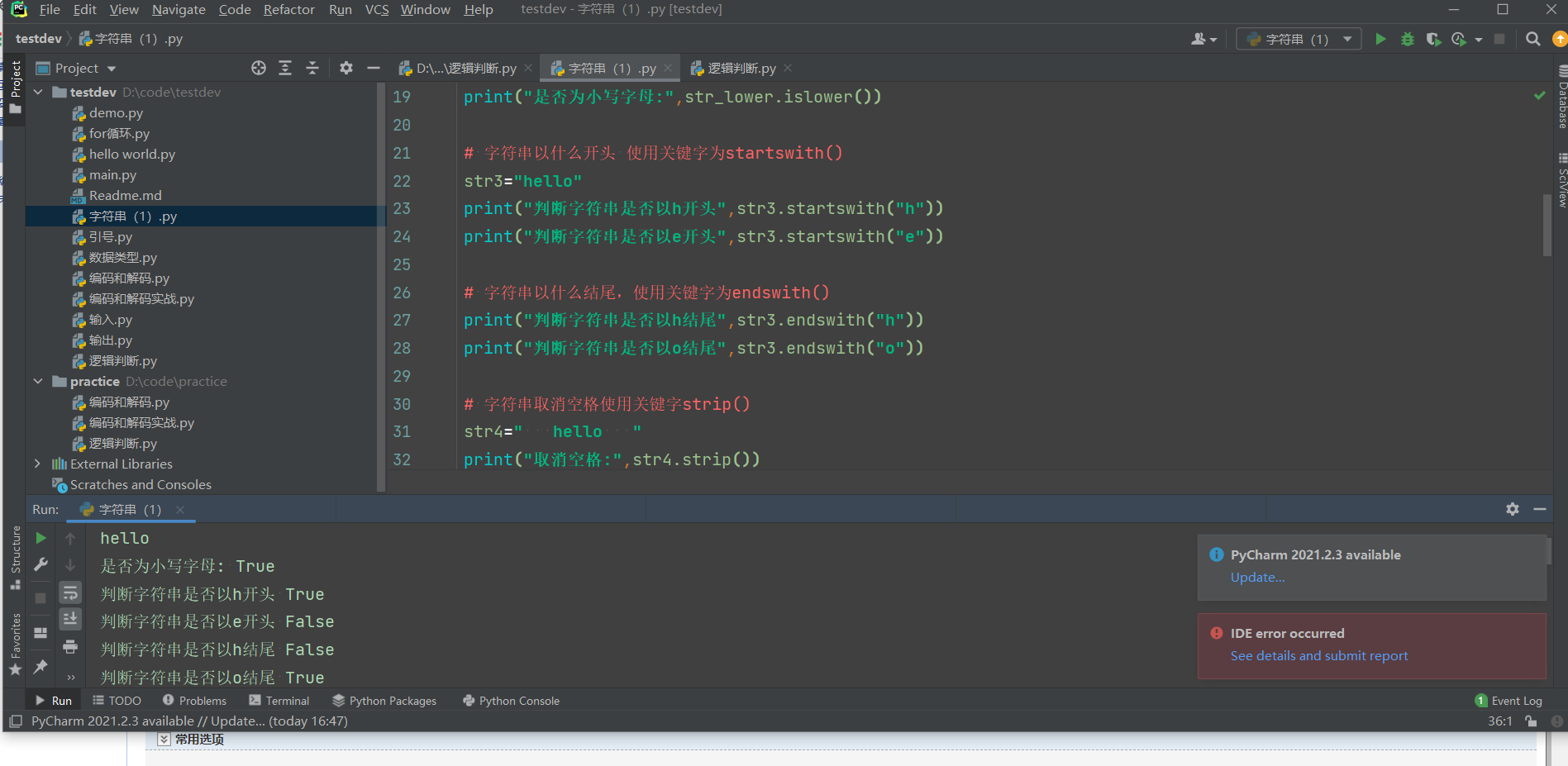The image size is (1568, 766).
Task: Open Python Packages tool window
Action: click(x=384, y=701)
